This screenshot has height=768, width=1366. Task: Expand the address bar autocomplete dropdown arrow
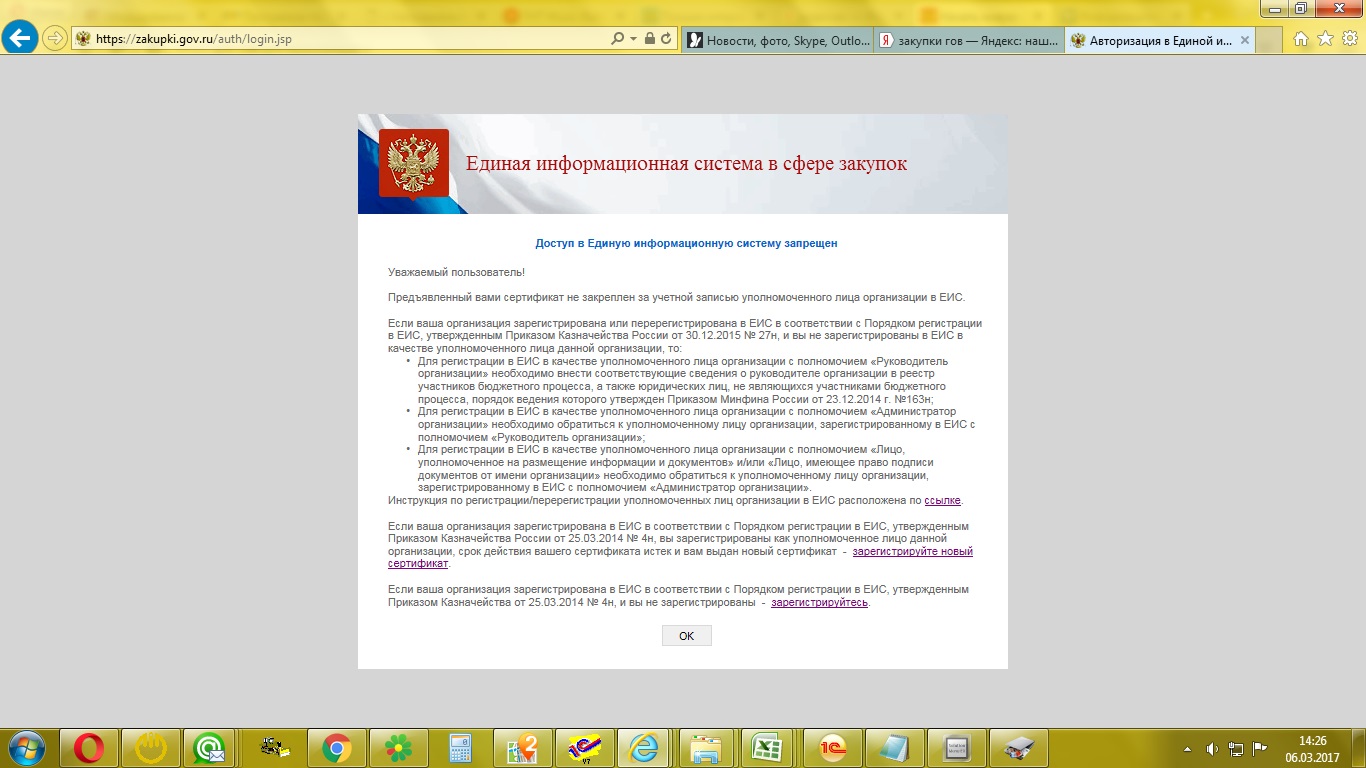(633, 39)
